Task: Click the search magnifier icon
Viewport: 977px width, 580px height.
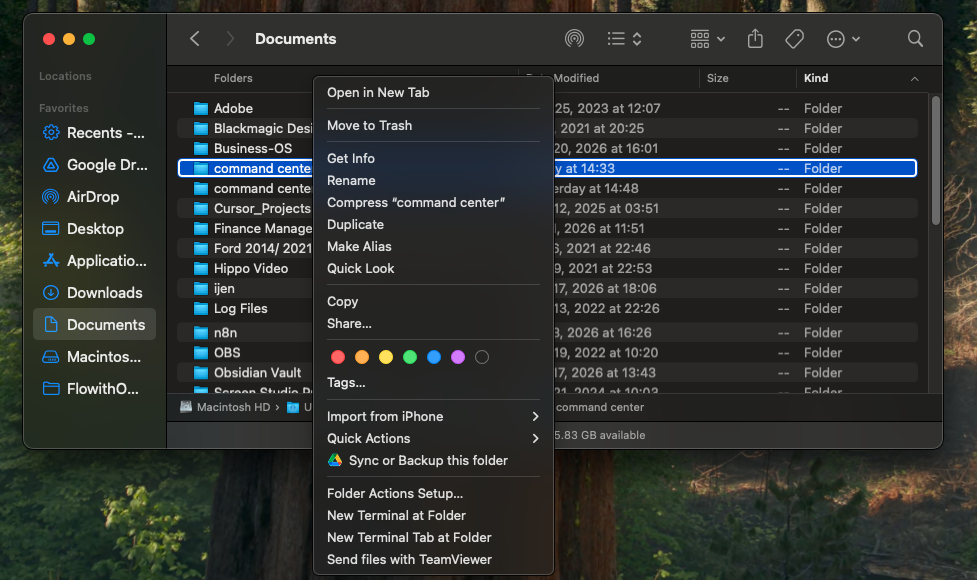Action: tap(915, 38)
